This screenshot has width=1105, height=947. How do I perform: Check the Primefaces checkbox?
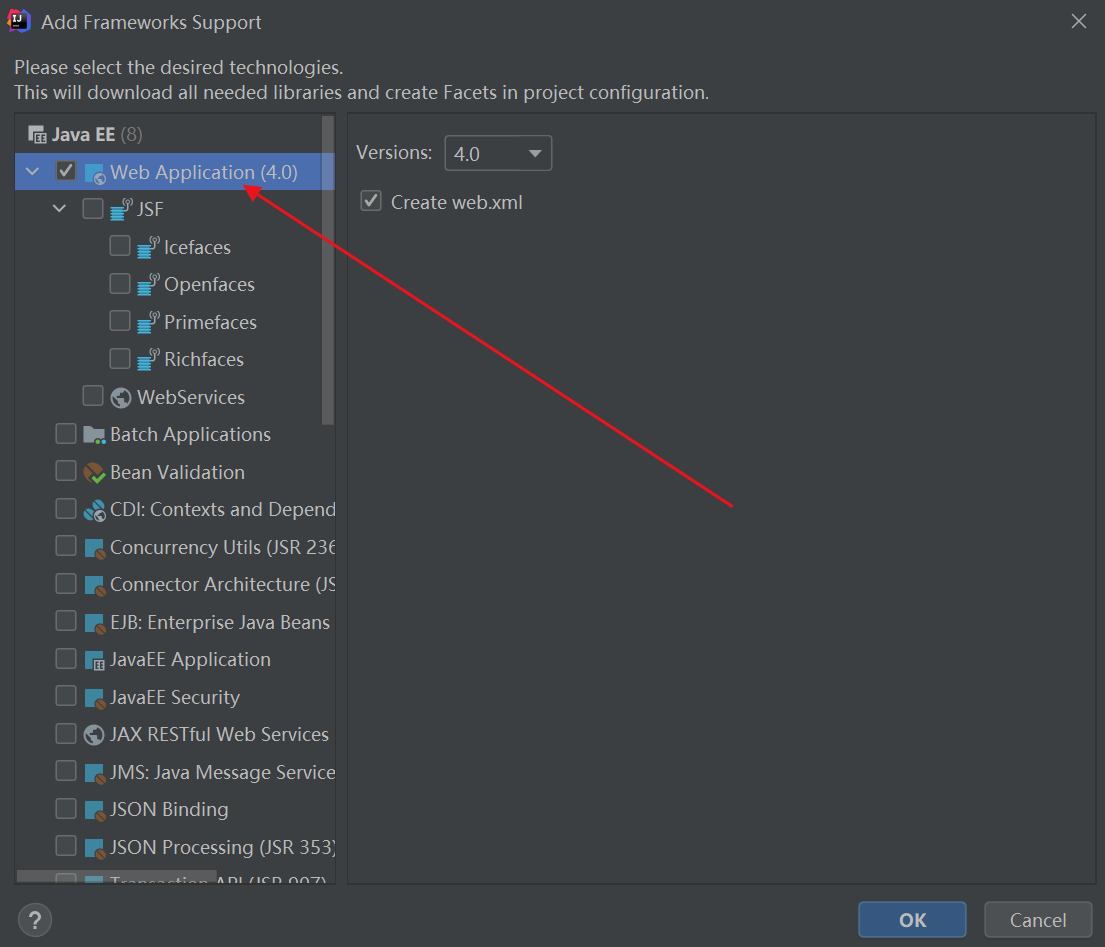point(120,321)
